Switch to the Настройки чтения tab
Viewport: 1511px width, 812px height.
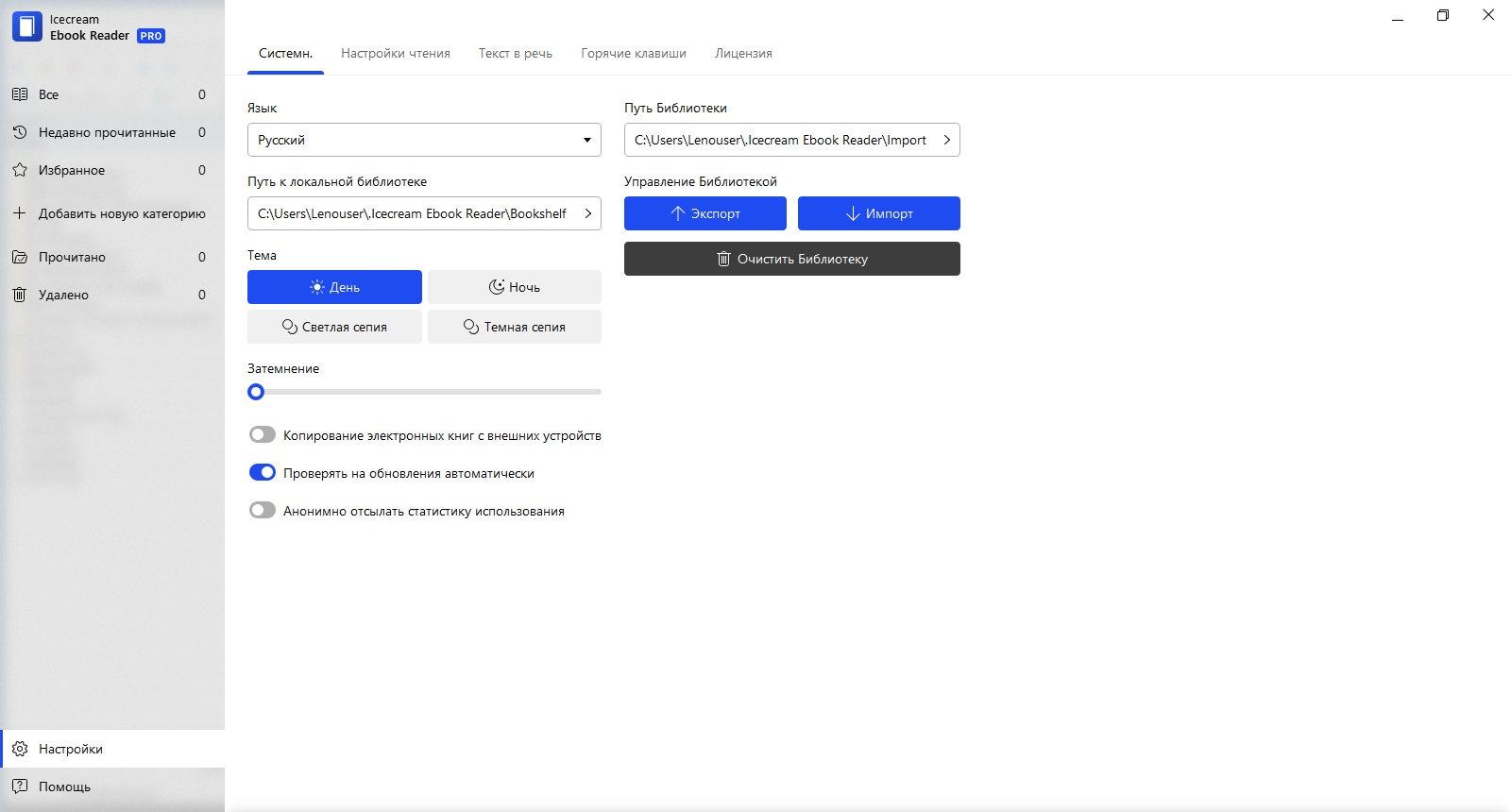tap(396, 53)
